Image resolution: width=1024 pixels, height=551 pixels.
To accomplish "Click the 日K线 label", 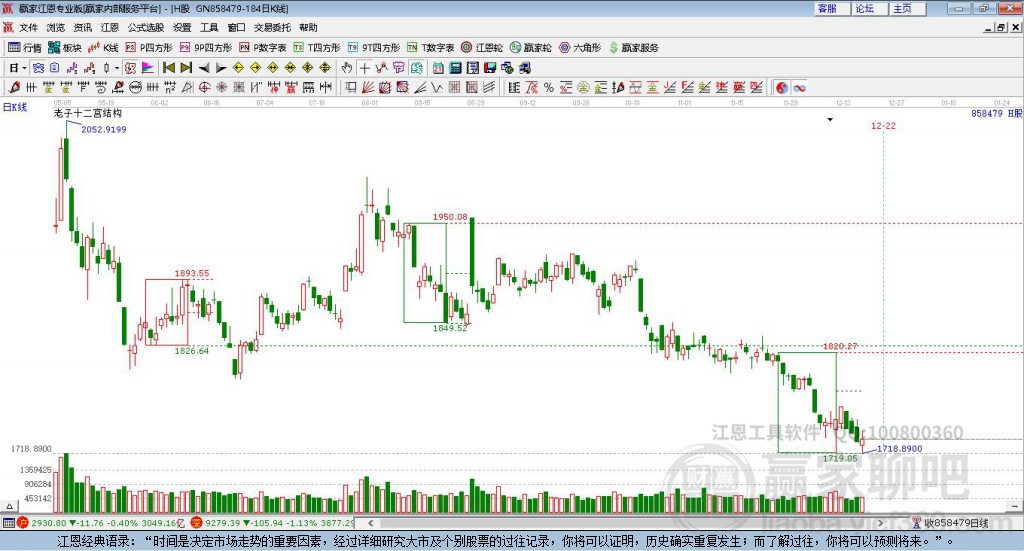I will [x=15, y=107].
